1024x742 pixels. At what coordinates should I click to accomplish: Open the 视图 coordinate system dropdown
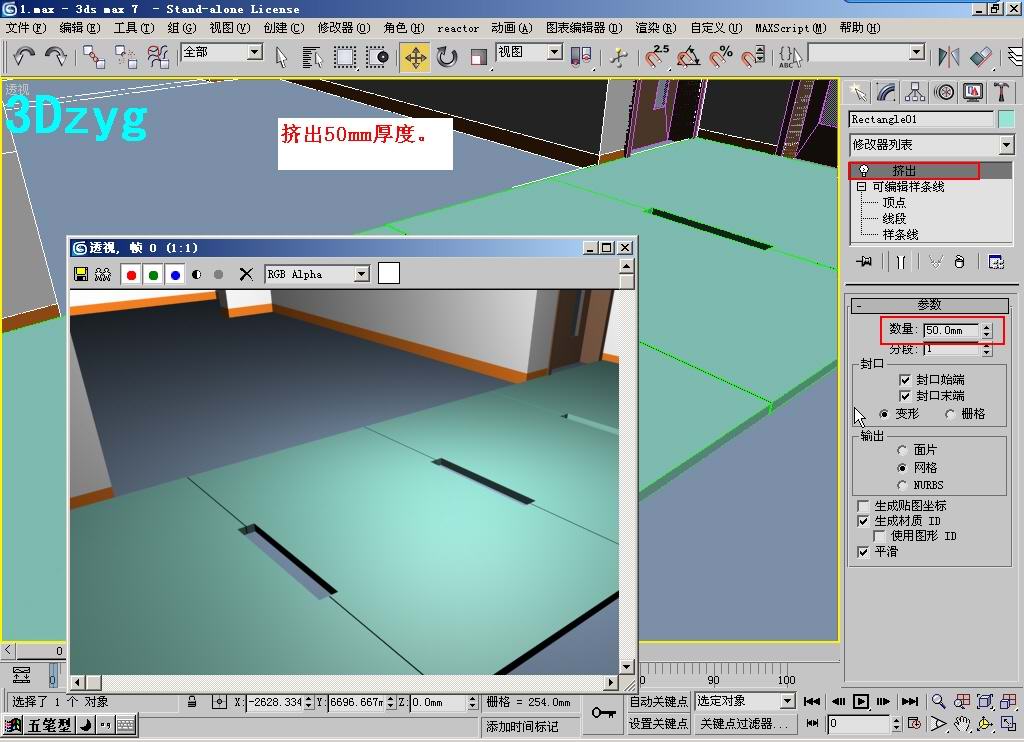tap(555, 52)
